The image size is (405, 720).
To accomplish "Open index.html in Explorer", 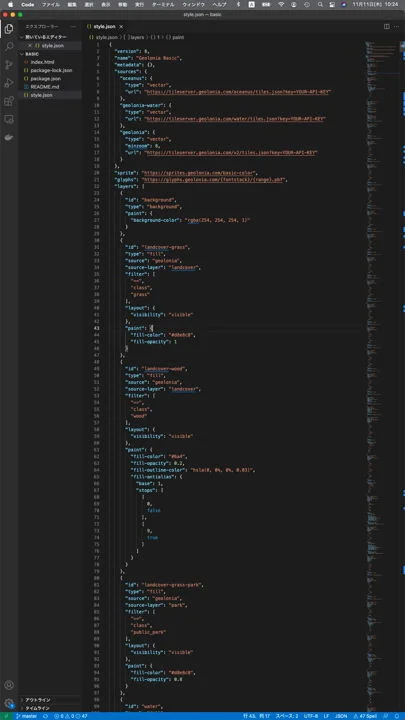I will point(50,62).
